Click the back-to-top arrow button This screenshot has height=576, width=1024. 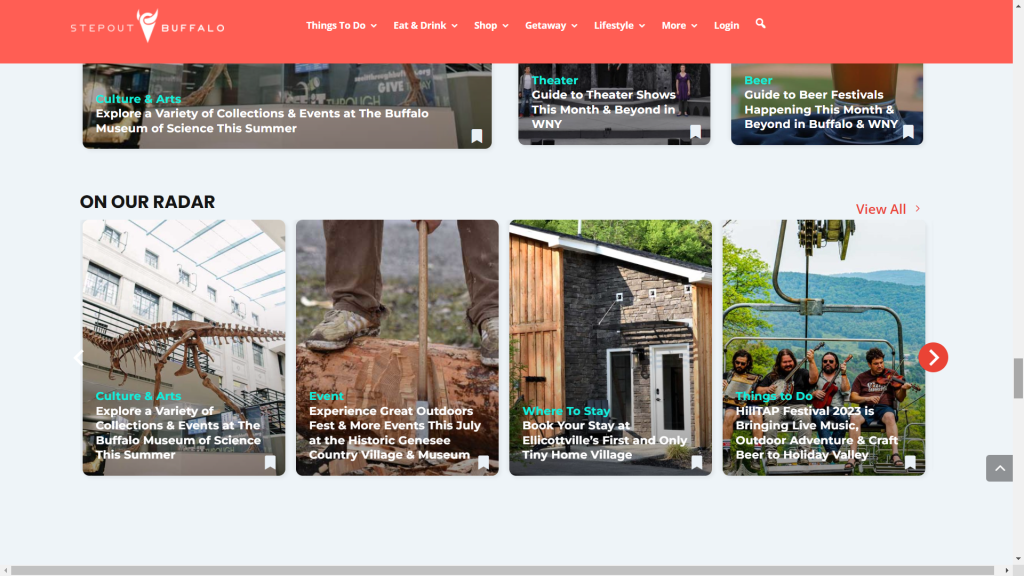coord(999,468)
